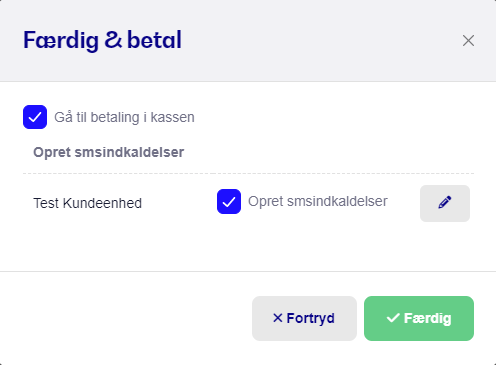Toggle Opret smsindkaldelser checkbox for Test Kundeenhed
This screenshot has width=496, height=365.
[229, 201]
